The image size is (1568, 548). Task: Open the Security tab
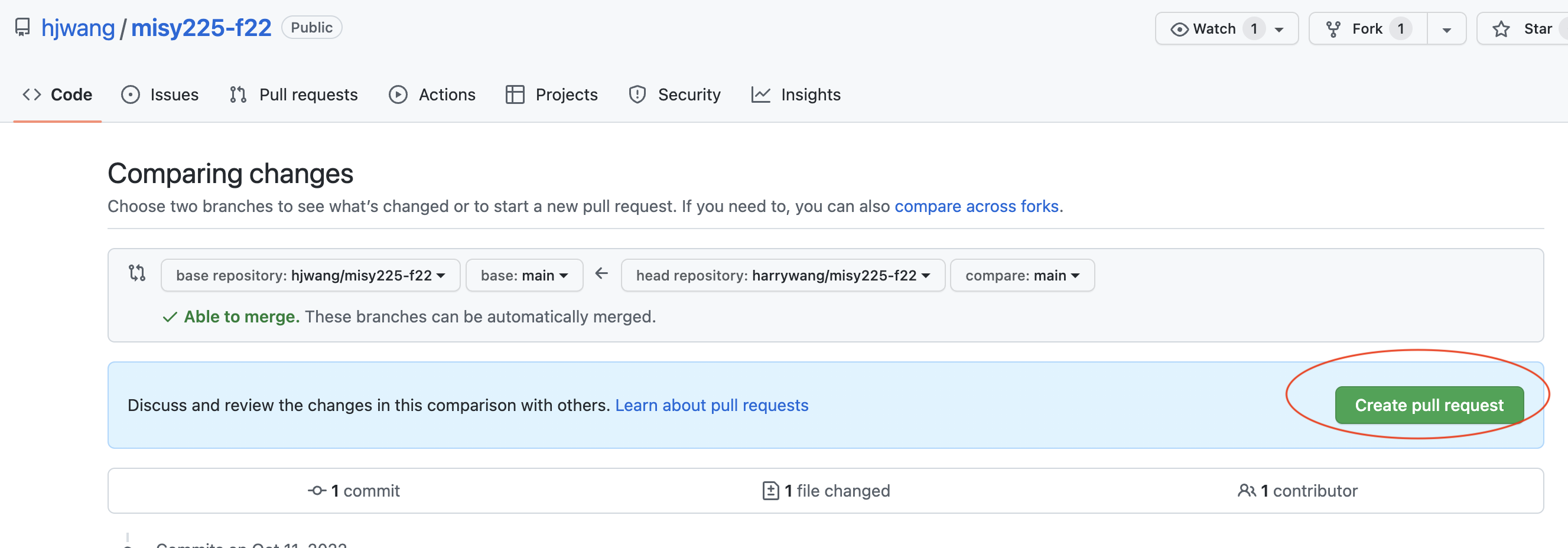click(x=675, y=95)
